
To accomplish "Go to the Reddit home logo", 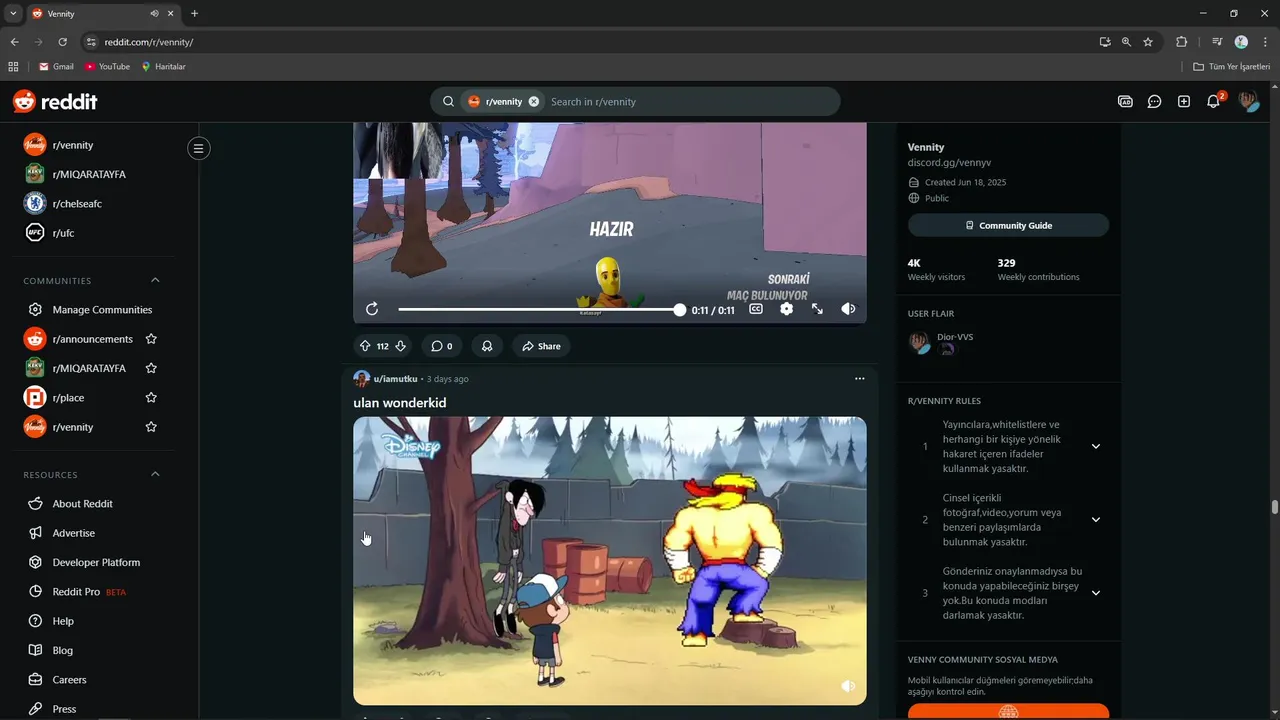I will coord(55,101).
